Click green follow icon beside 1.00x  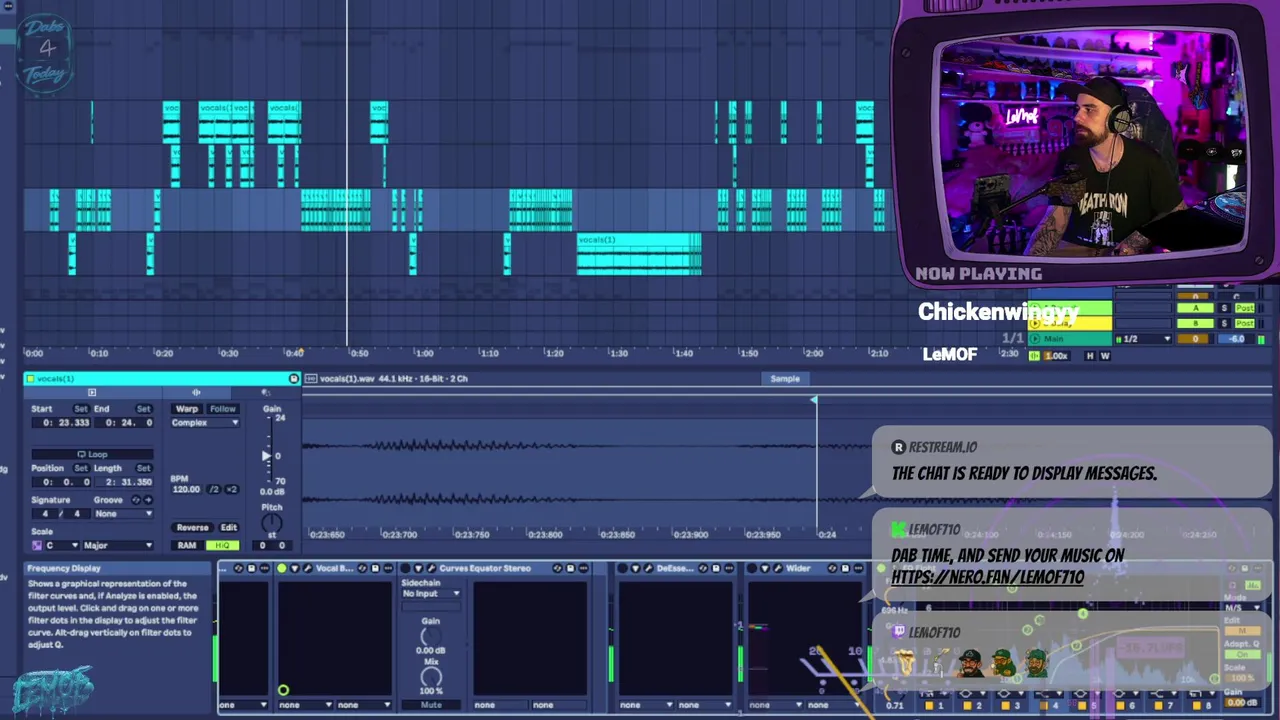coord(1034,356)
